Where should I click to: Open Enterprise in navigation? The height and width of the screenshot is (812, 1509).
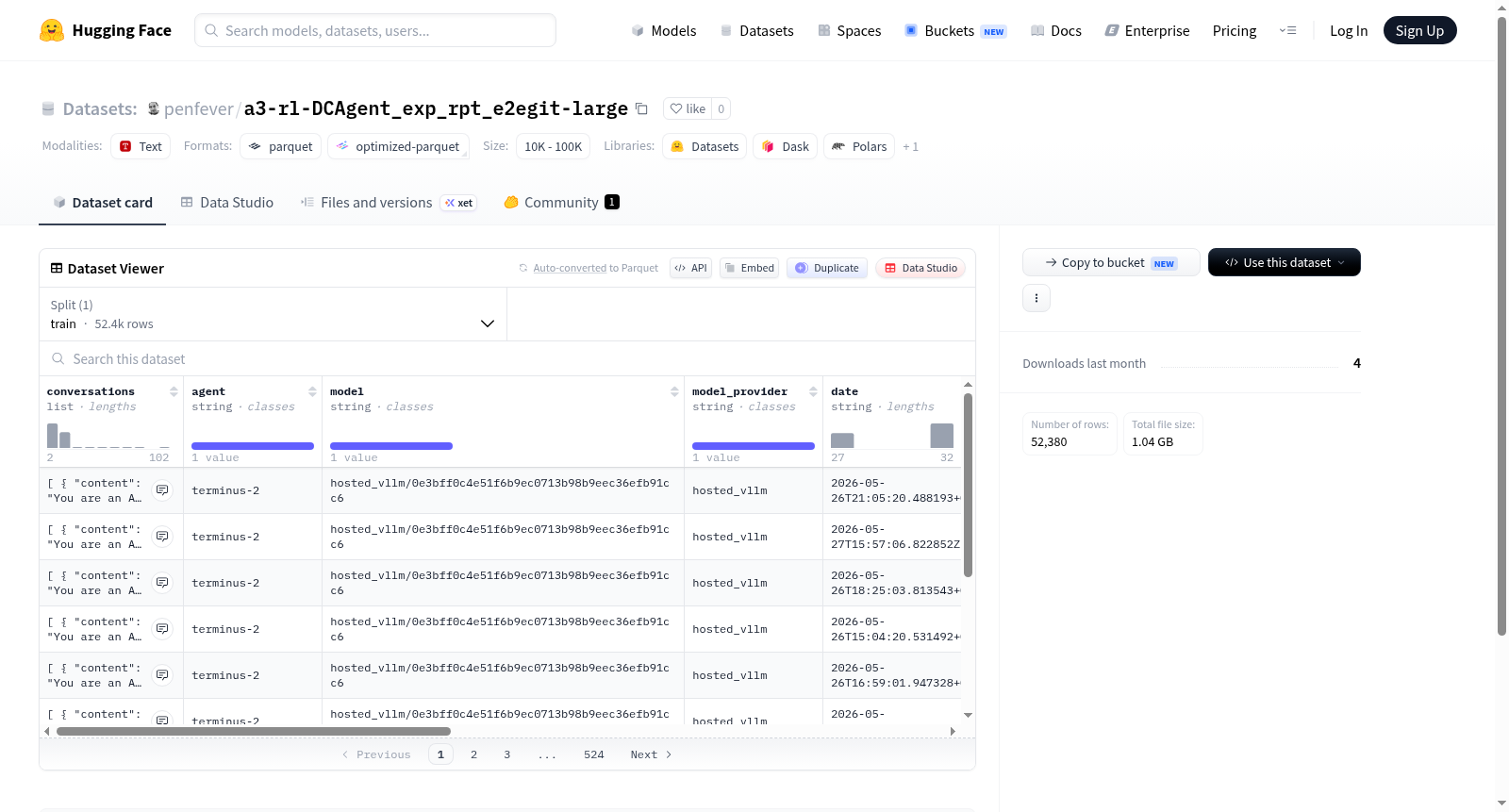[1148, 30]
